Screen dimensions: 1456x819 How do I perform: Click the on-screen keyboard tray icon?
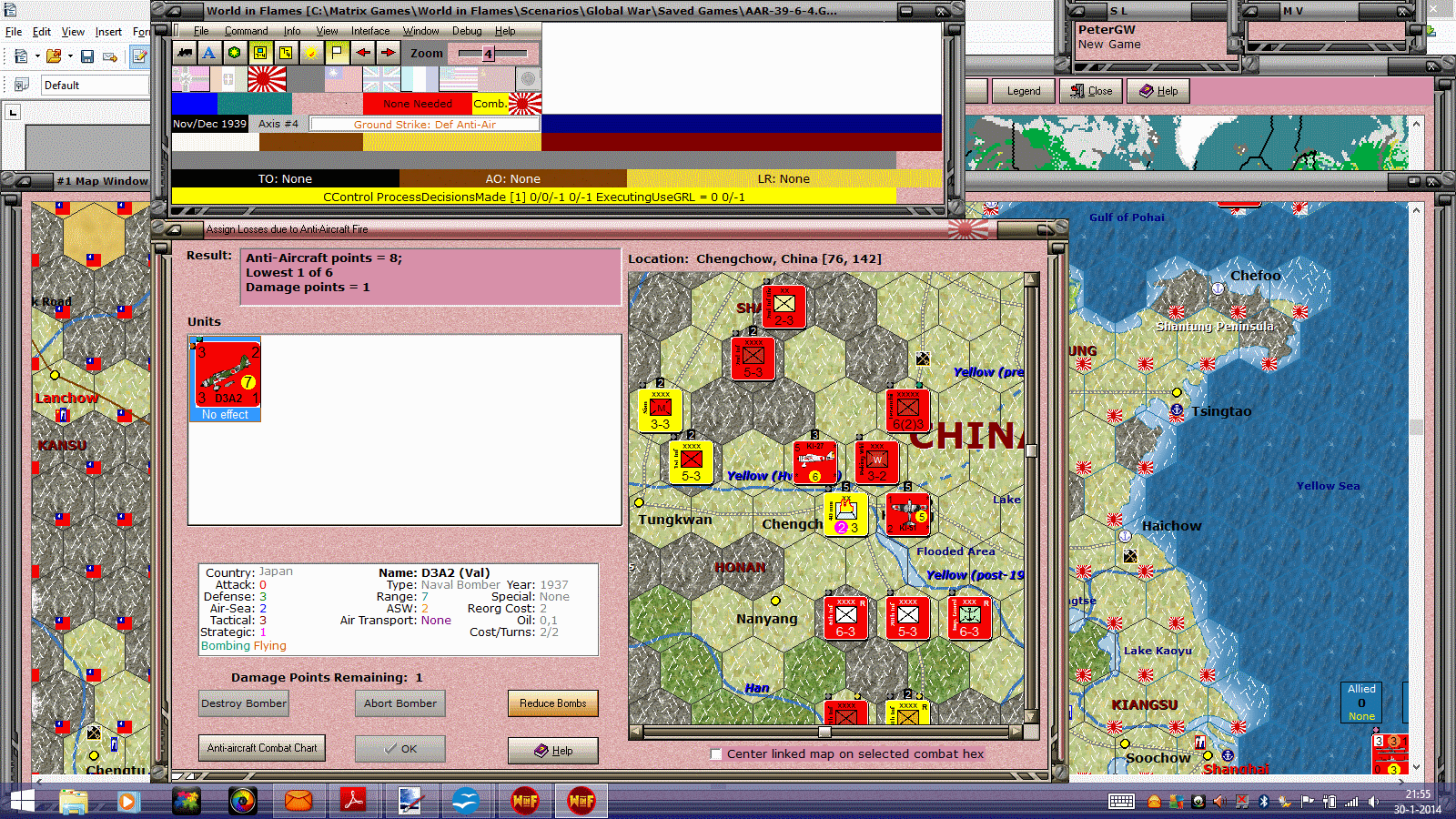click(x=1121, y=802)
